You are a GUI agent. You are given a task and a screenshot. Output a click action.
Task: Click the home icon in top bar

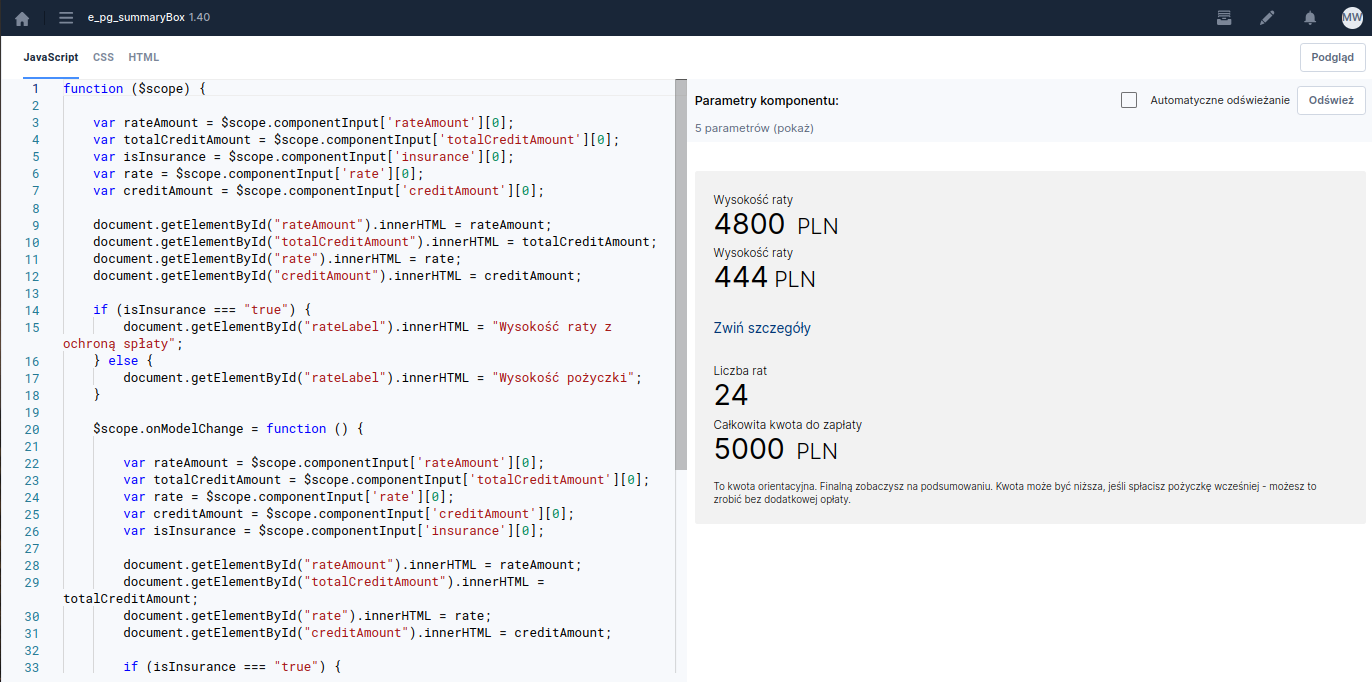tap(22, 18)
